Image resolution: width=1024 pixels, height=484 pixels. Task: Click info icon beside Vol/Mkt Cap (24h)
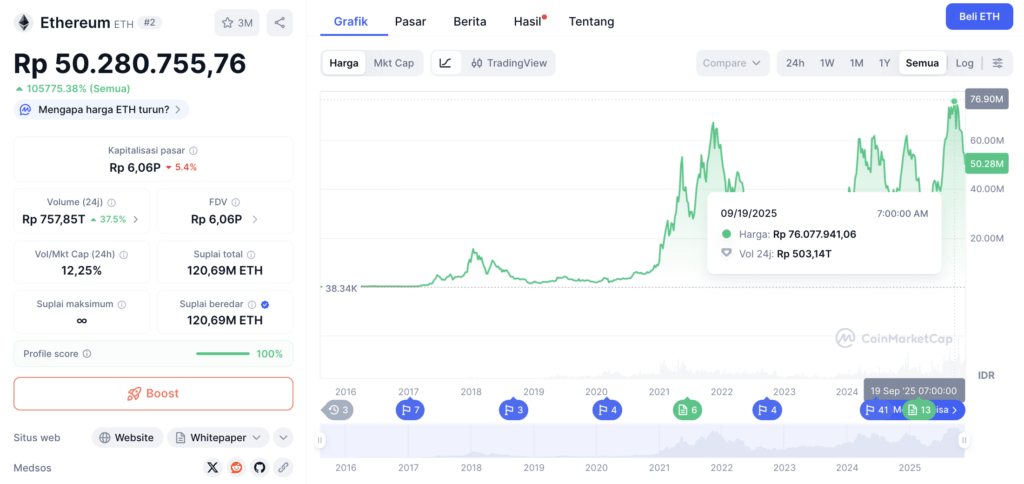coord(123,255)
